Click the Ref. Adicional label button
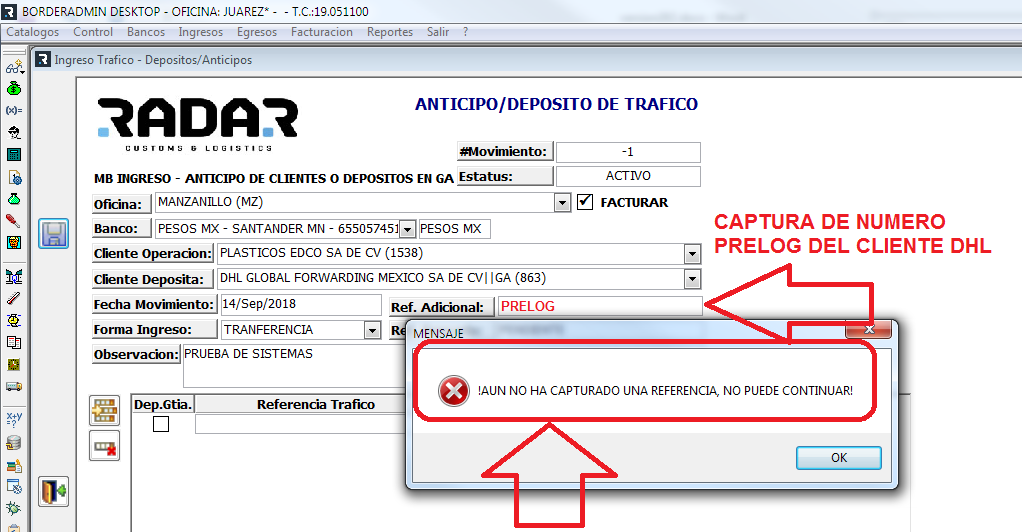The image size is (1022, 532). [442, 307]
